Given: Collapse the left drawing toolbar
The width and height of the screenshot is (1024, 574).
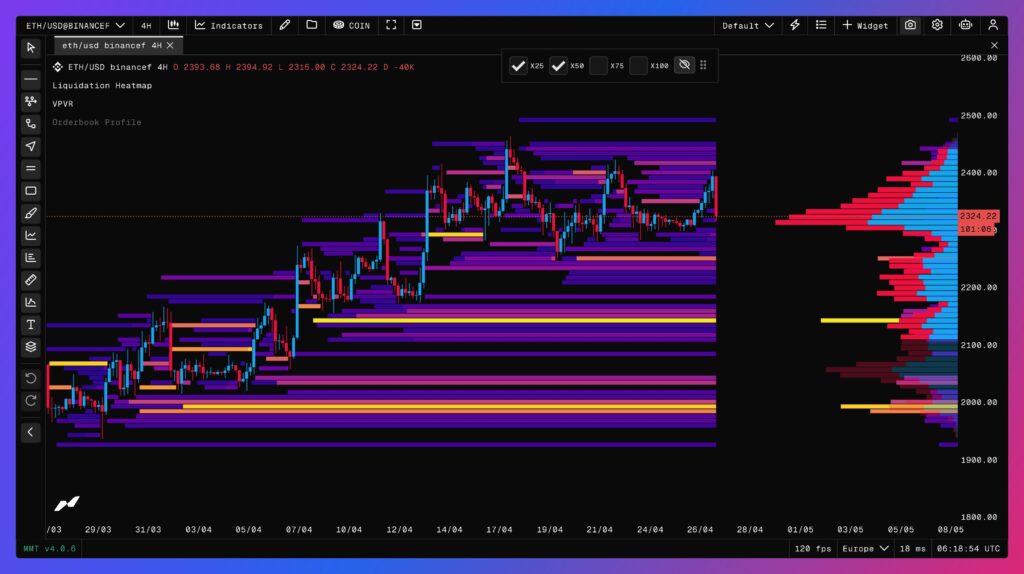Looking at the screenshot, I should (31, 432).
